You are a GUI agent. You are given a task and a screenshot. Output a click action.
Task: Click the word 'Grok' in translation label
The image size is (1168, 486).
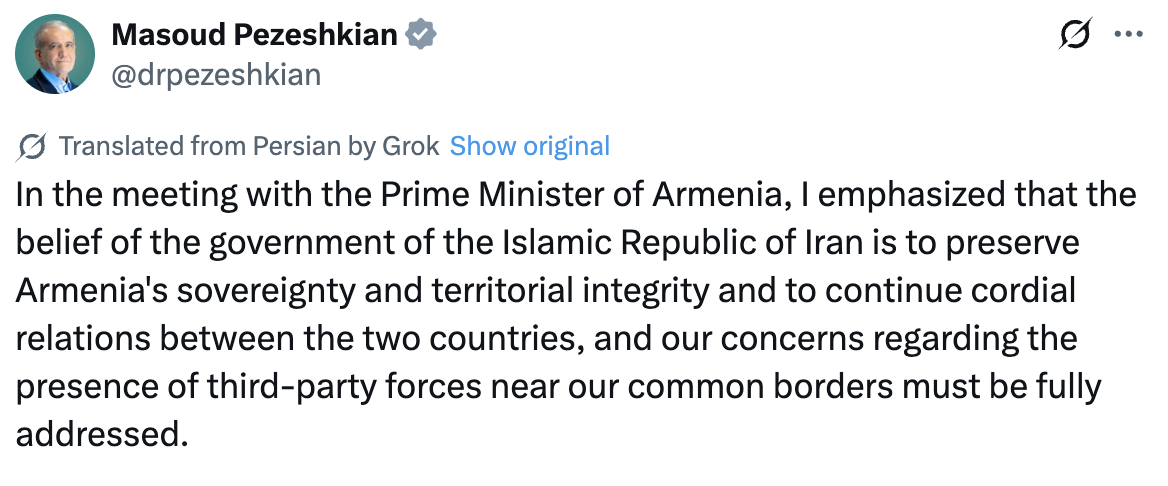tap(411, 146)
